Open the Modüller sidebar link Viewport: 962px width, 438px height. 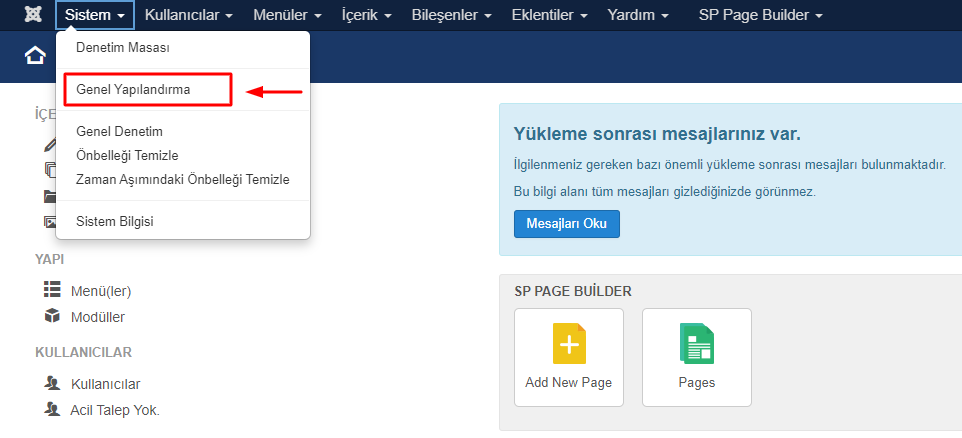coord(98,317)
